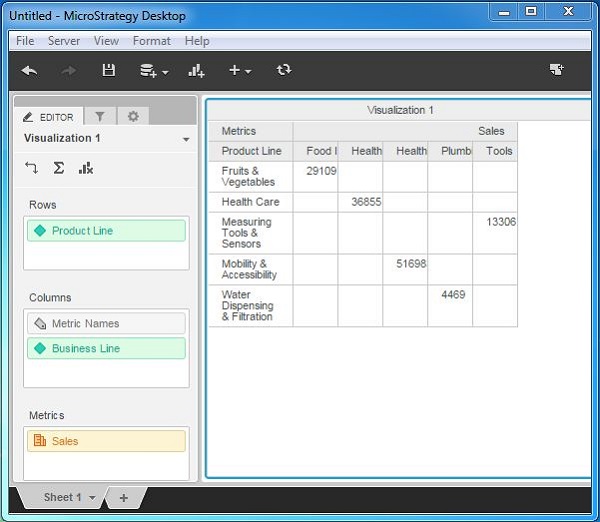Viewport: 600px width, 522px height.
Task: Open the Add Data dropdown
Action: 153,70
